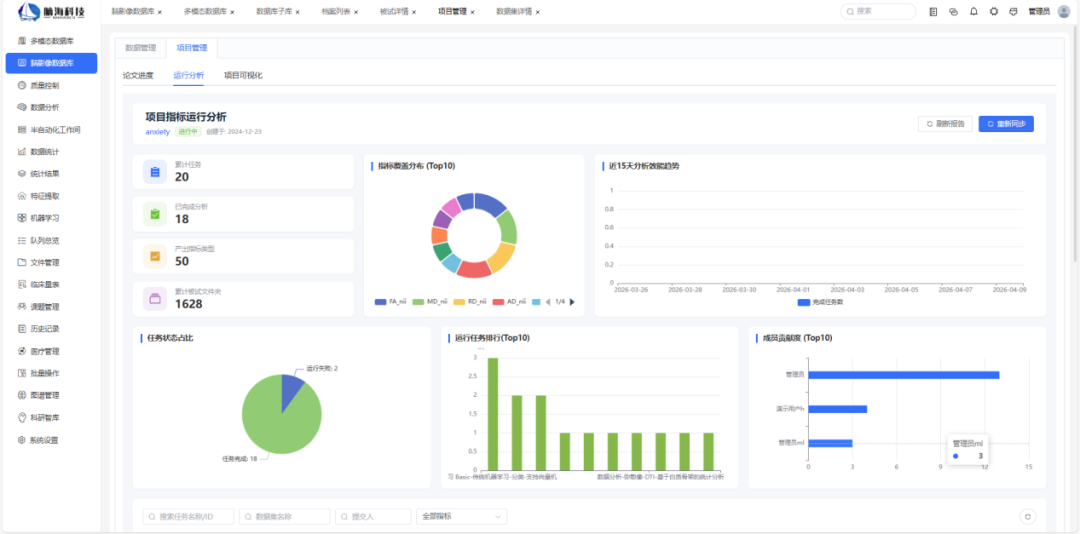This screenshot has height=534, width=1080.
Task: Focus 数据集名称 input field
Action: click(x=284, y=517)
